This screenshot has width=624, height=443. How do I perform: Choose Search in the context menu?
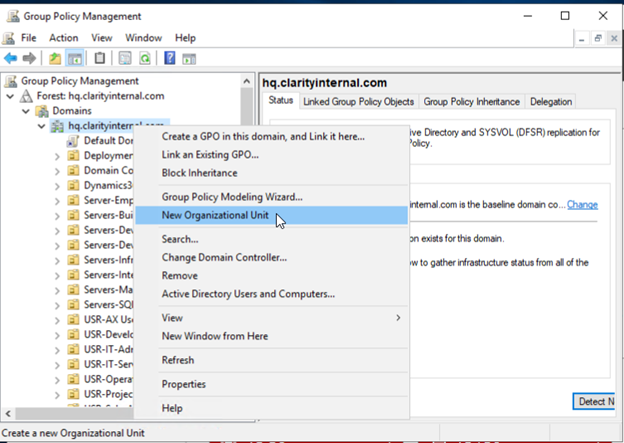coord(271,239)
